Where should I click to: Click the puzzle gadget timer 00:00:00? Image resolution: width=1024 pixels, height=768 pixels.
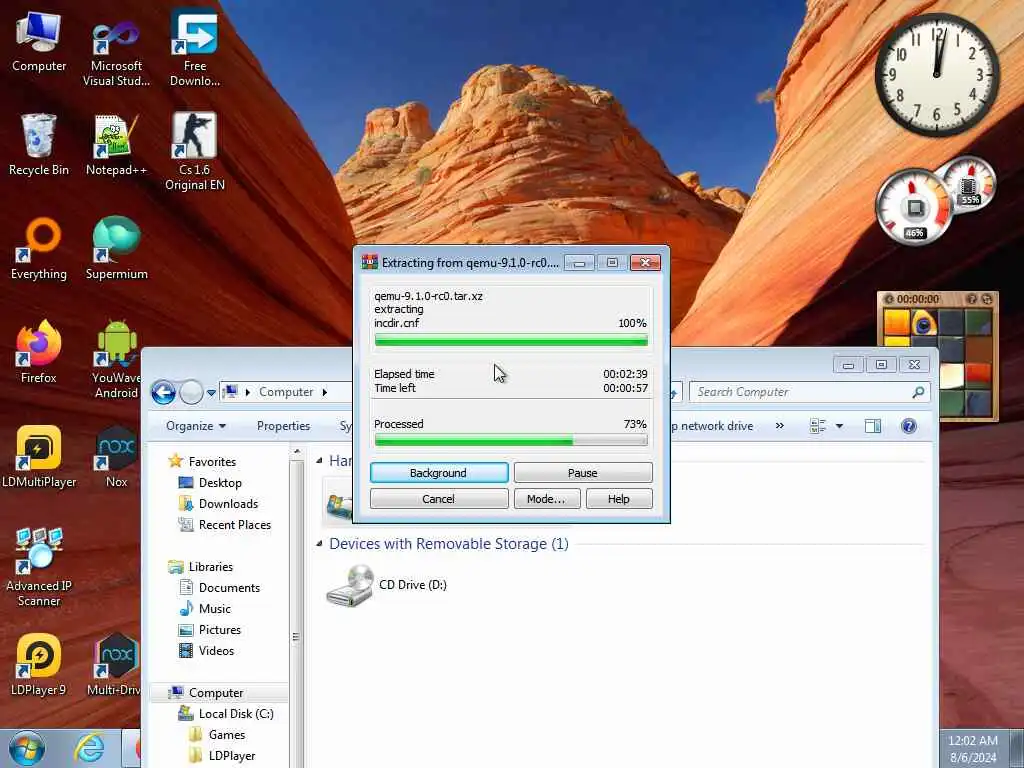918,299
